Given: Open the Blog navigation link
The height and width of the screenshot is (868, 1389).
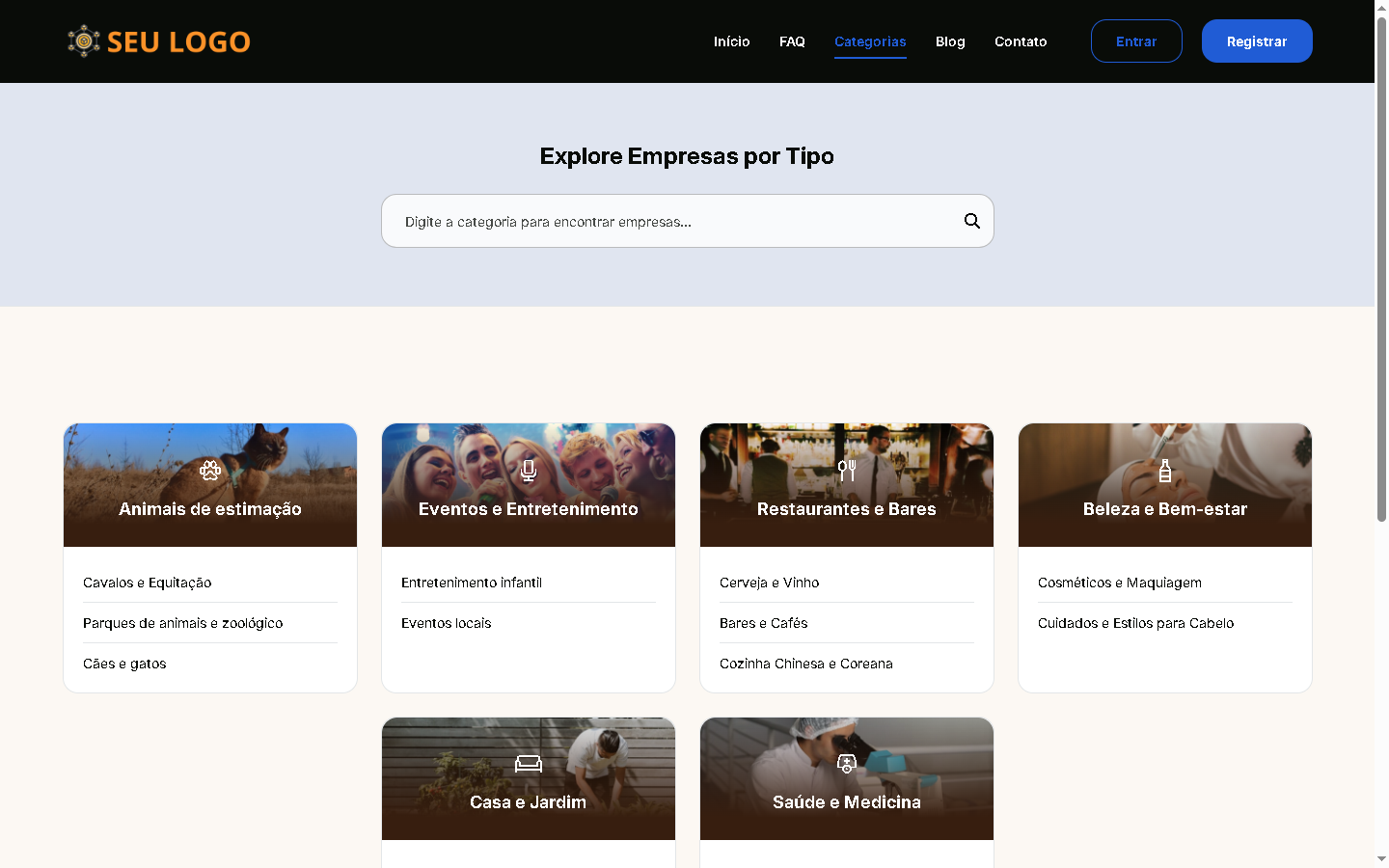Looking at the screenshot, I should point(950,41).
